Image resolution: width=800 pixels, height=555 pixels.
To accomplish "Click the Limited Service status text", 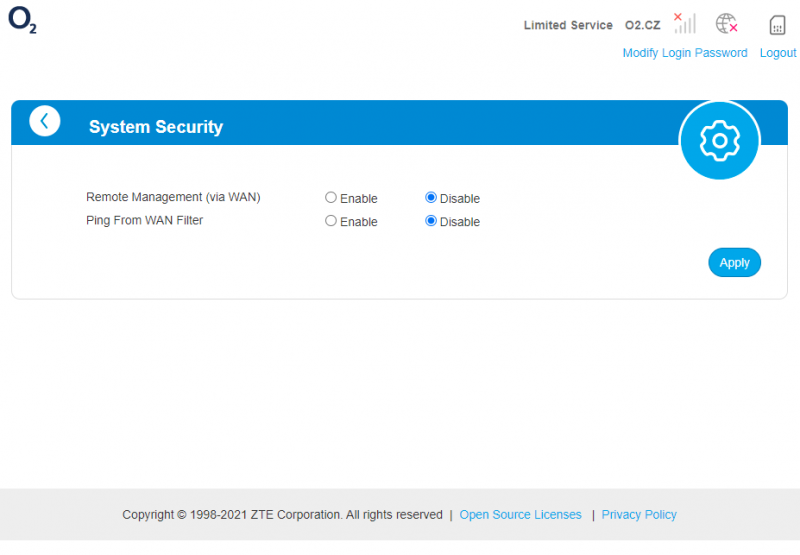I will click(x=568, y=25).
